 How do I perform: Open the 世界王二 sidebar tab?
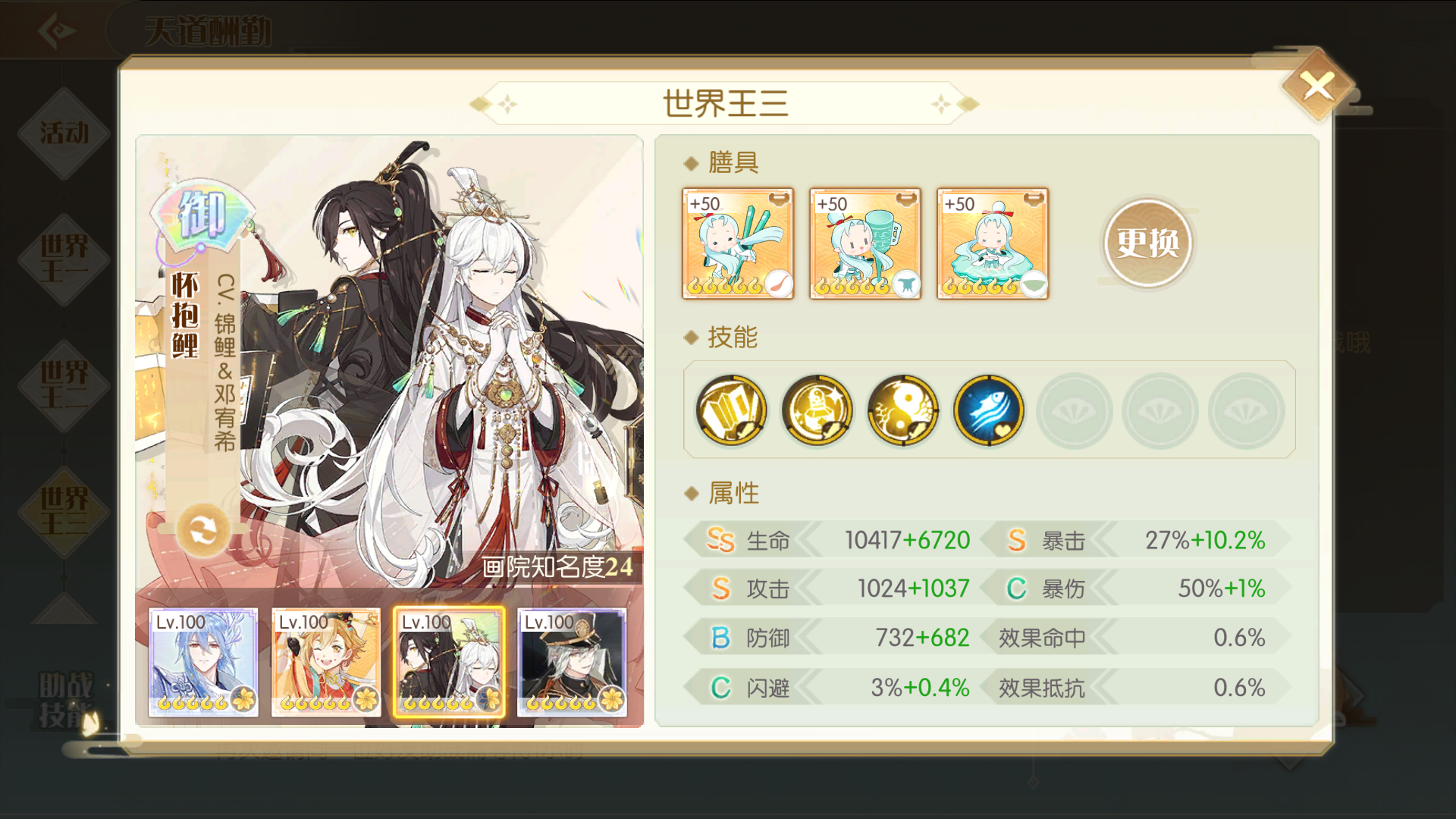(x=64, y=385)
